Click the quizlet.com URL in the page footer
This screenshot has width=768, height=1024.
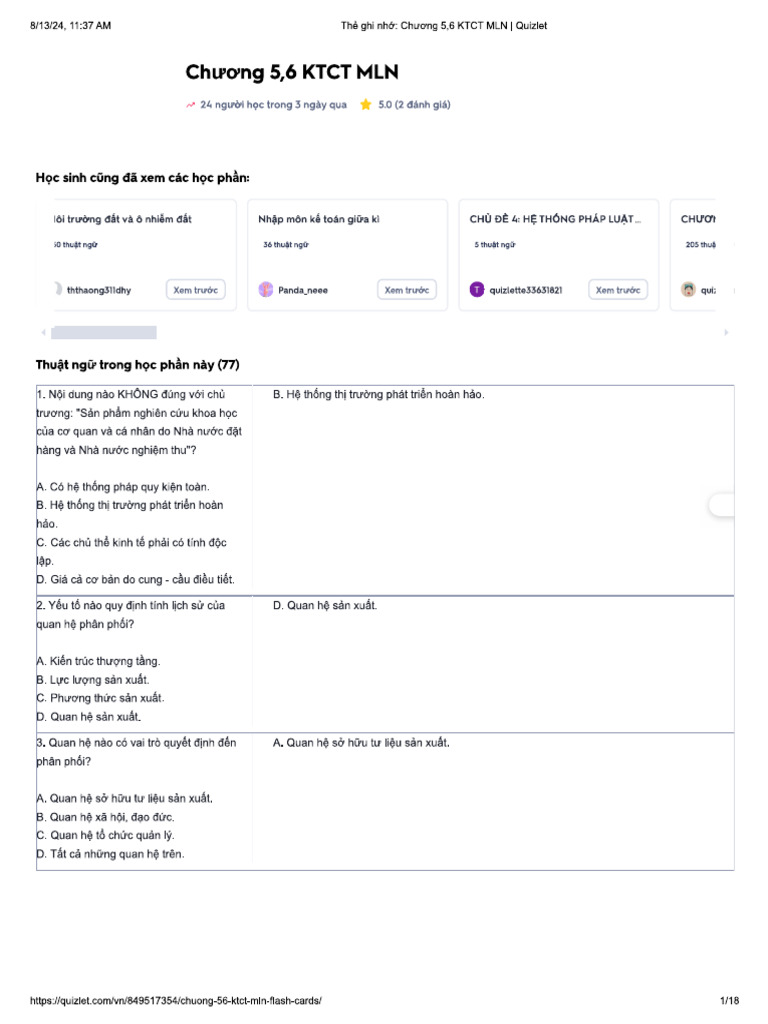176,1000
